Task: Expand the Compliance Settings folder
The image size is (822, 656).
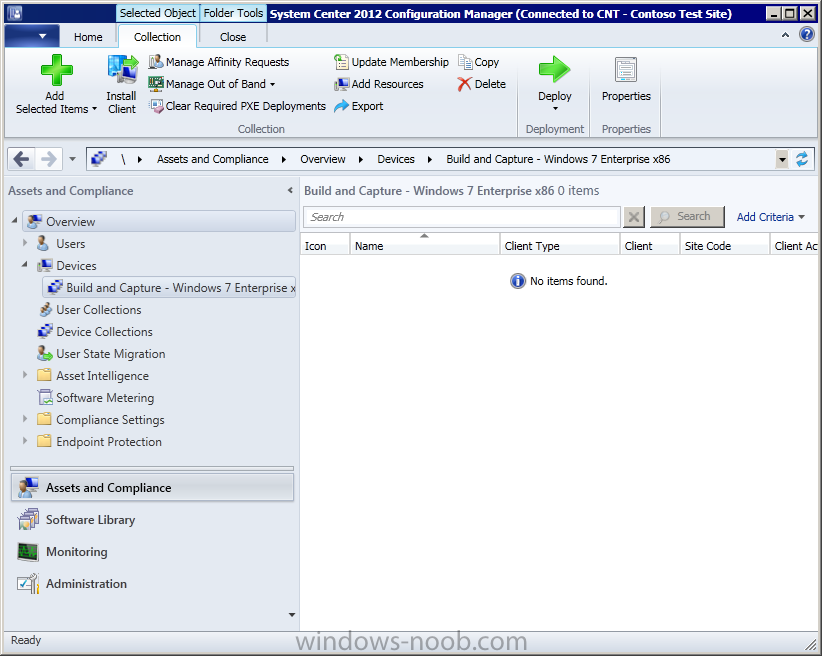Action: pos(25,419)
